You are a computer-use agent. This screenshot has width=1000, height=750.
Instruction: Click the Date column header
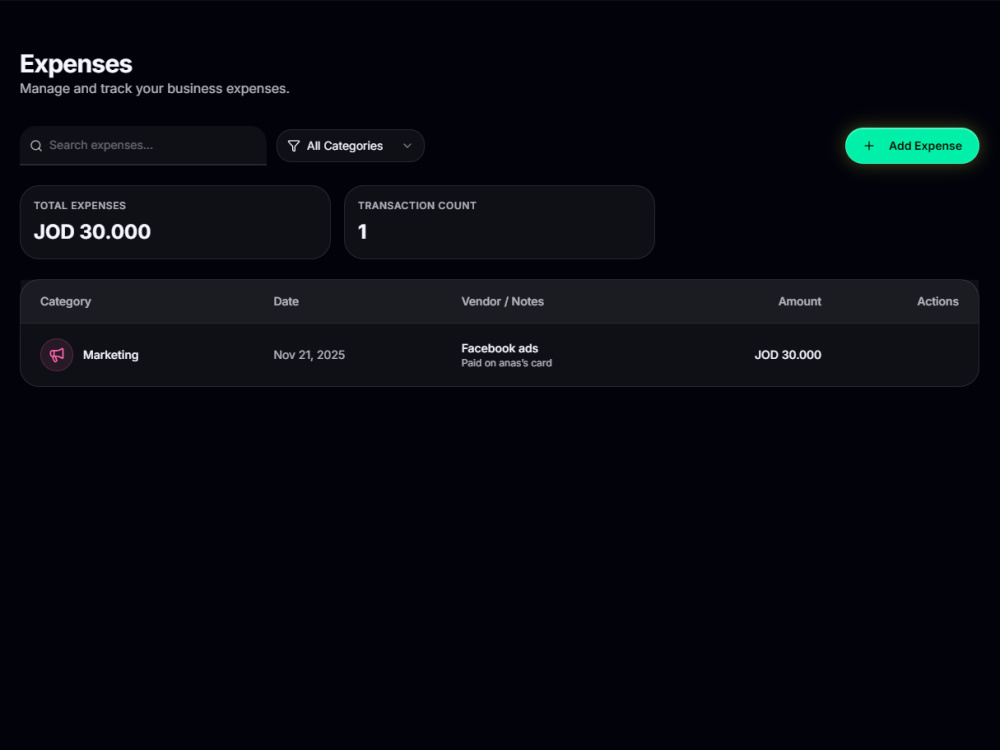[286, 302]
